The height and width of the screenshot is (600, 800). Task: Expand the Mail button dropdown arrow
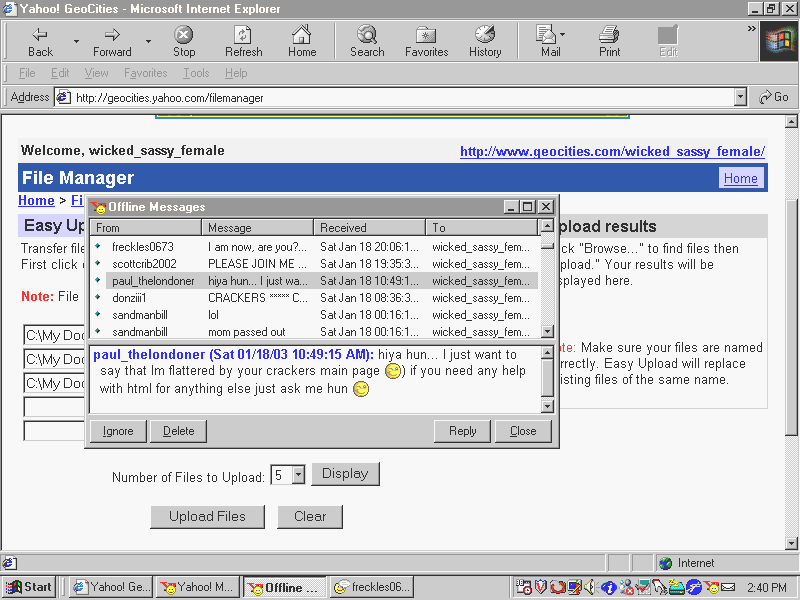pyautogui.click(x=562, y=35)
